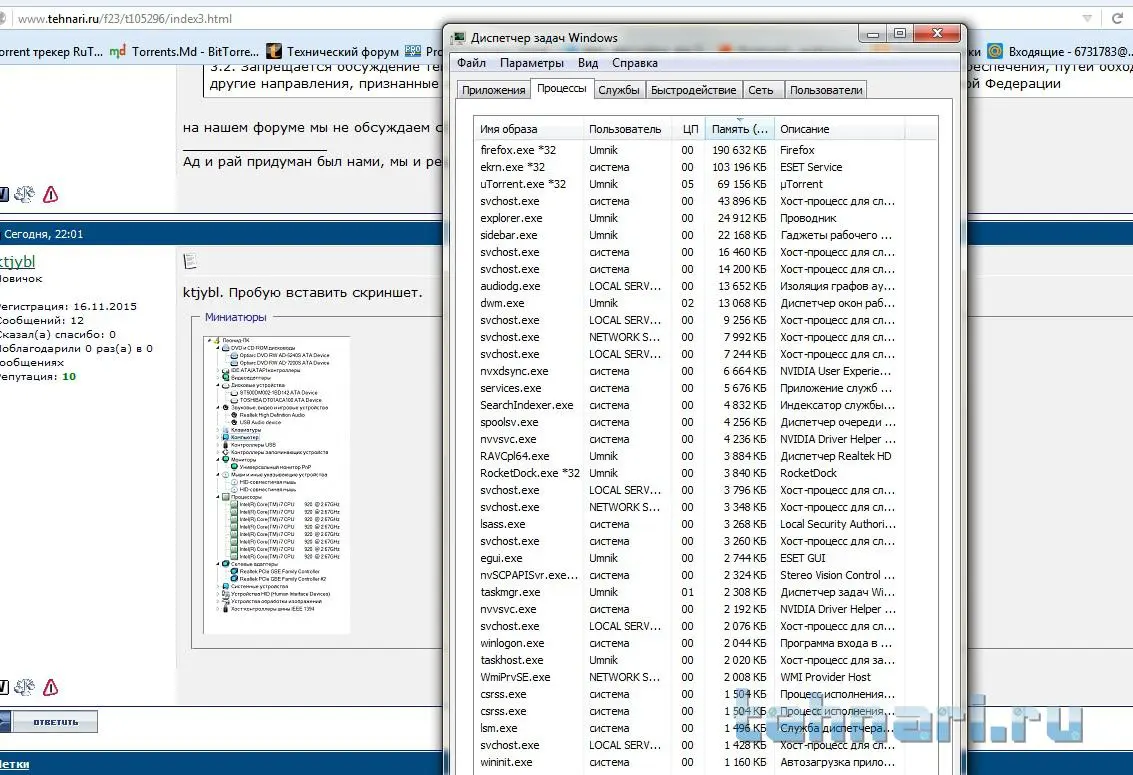Switch to the Службы tab
1133x775 pixels.
(619, 90)
